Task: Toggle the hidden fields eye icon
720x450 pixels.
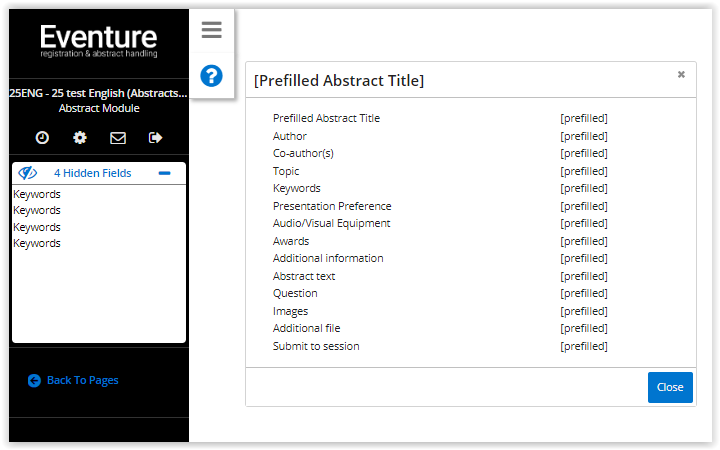Action: pos(28,173)
